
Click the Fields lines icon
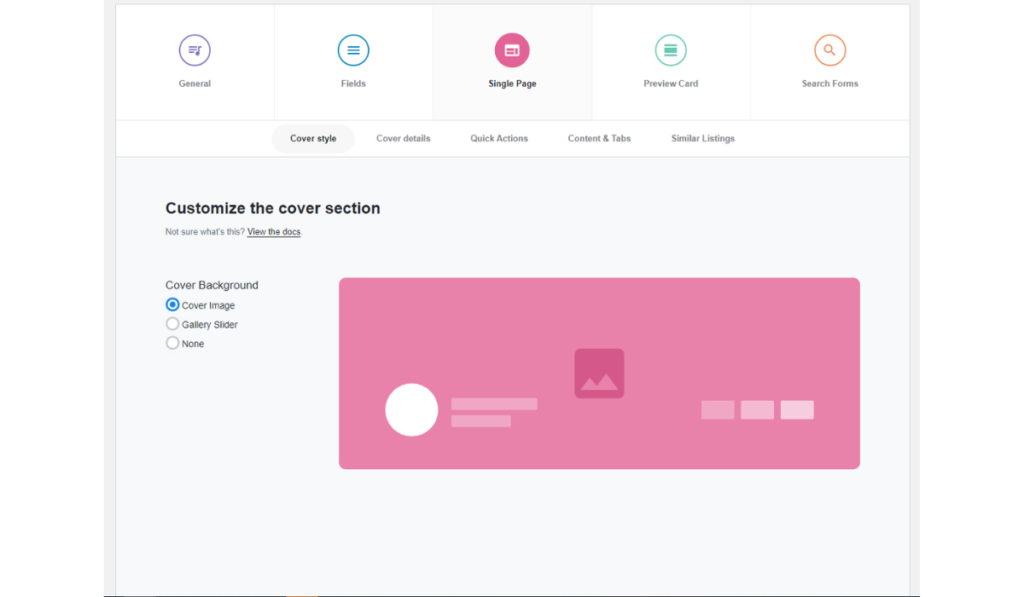tap(353, 50)
